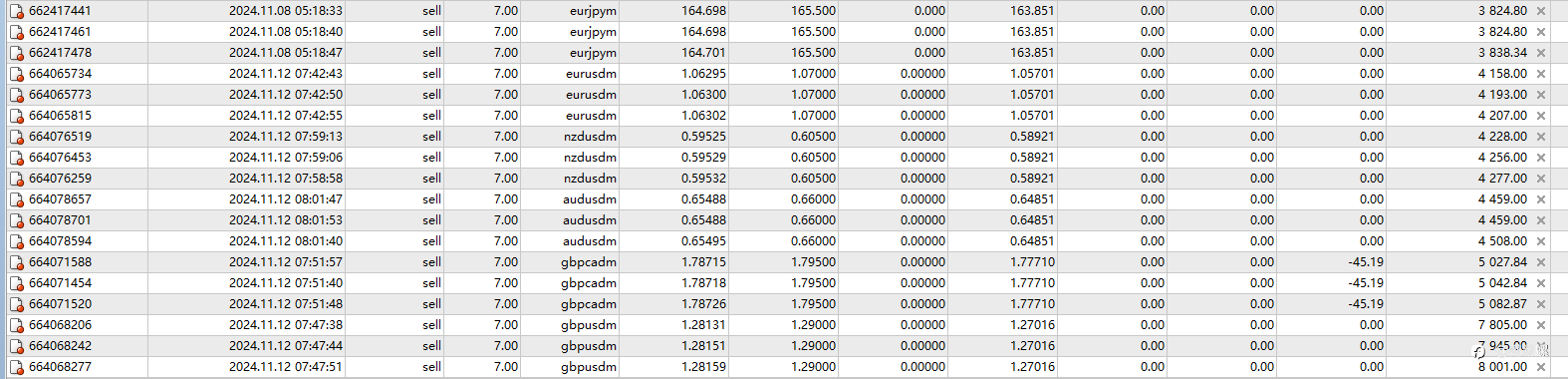Image resolution: width=1568 pixels, height=379 pixels.
Task: Click the order icon for ticket 662417478
Action: click(16, 53)
